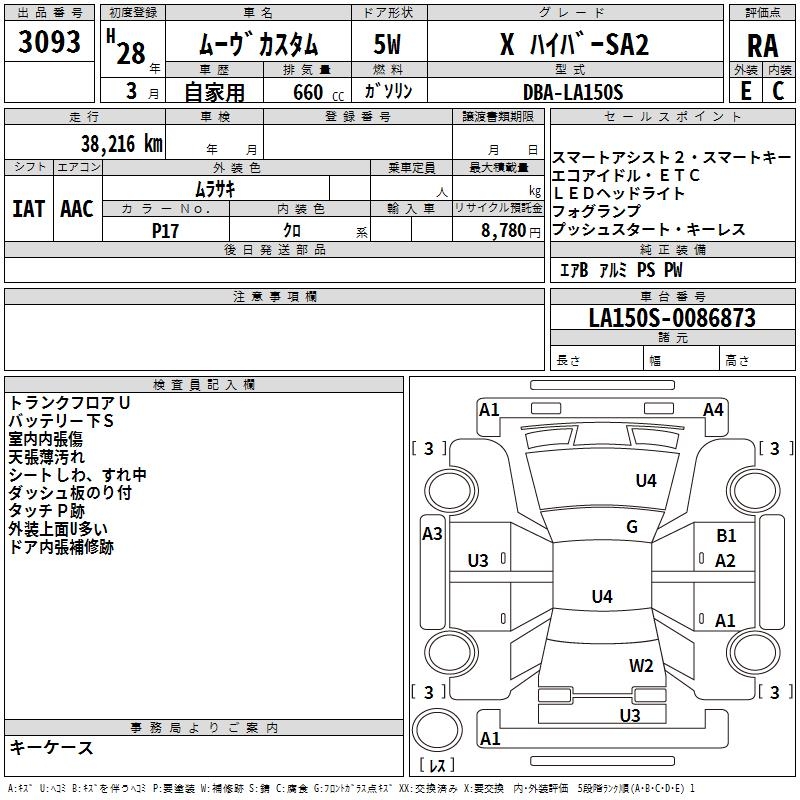Select the IAT shift type value
Image resolution: width=800 pixels, height=800 pixels.
[x=28, y=209]
